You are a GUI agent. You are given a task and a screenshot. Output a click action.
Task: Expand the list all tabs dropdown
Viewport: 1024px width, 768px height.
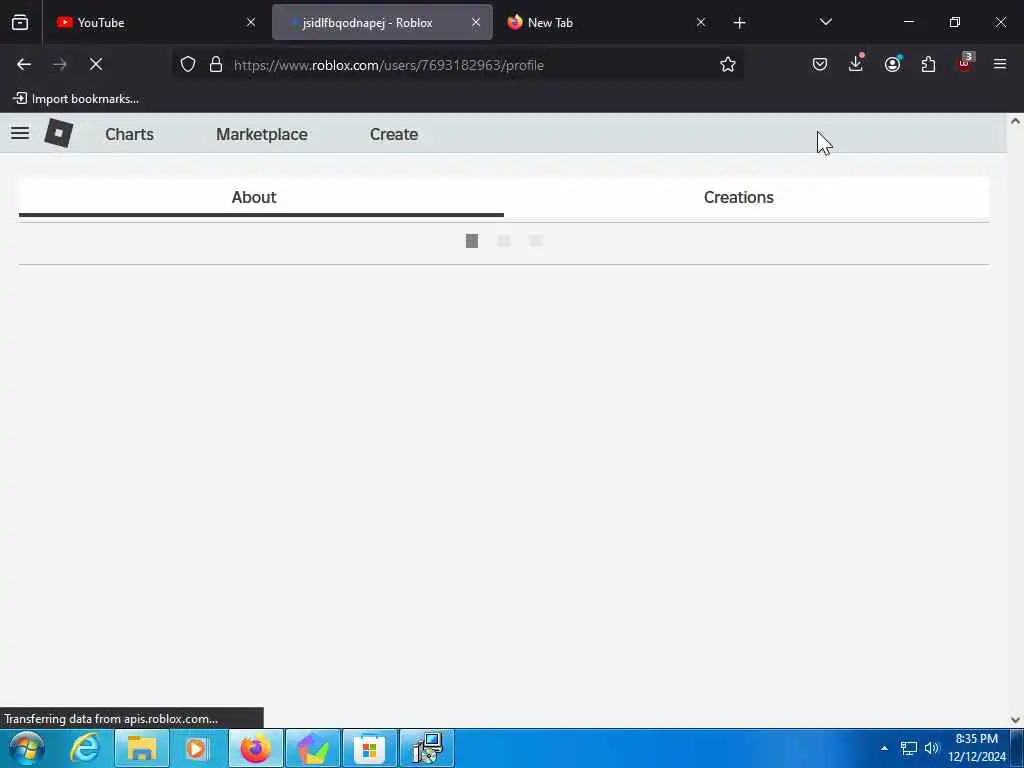(825, 22)
